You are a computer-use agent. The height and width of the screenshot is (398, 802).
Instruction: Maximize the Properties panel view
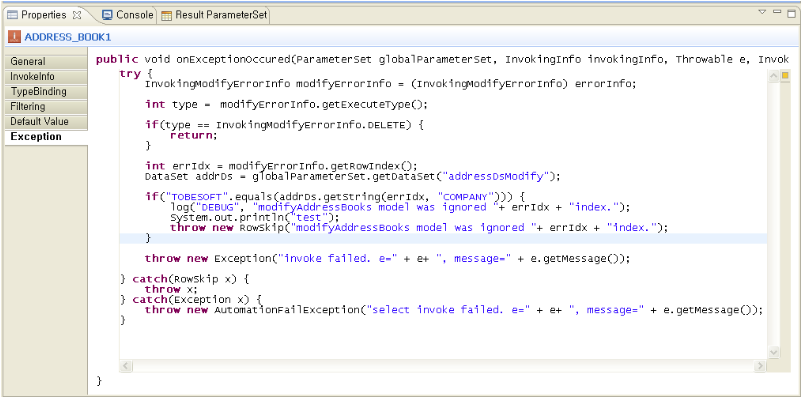(x=791, y=14)
